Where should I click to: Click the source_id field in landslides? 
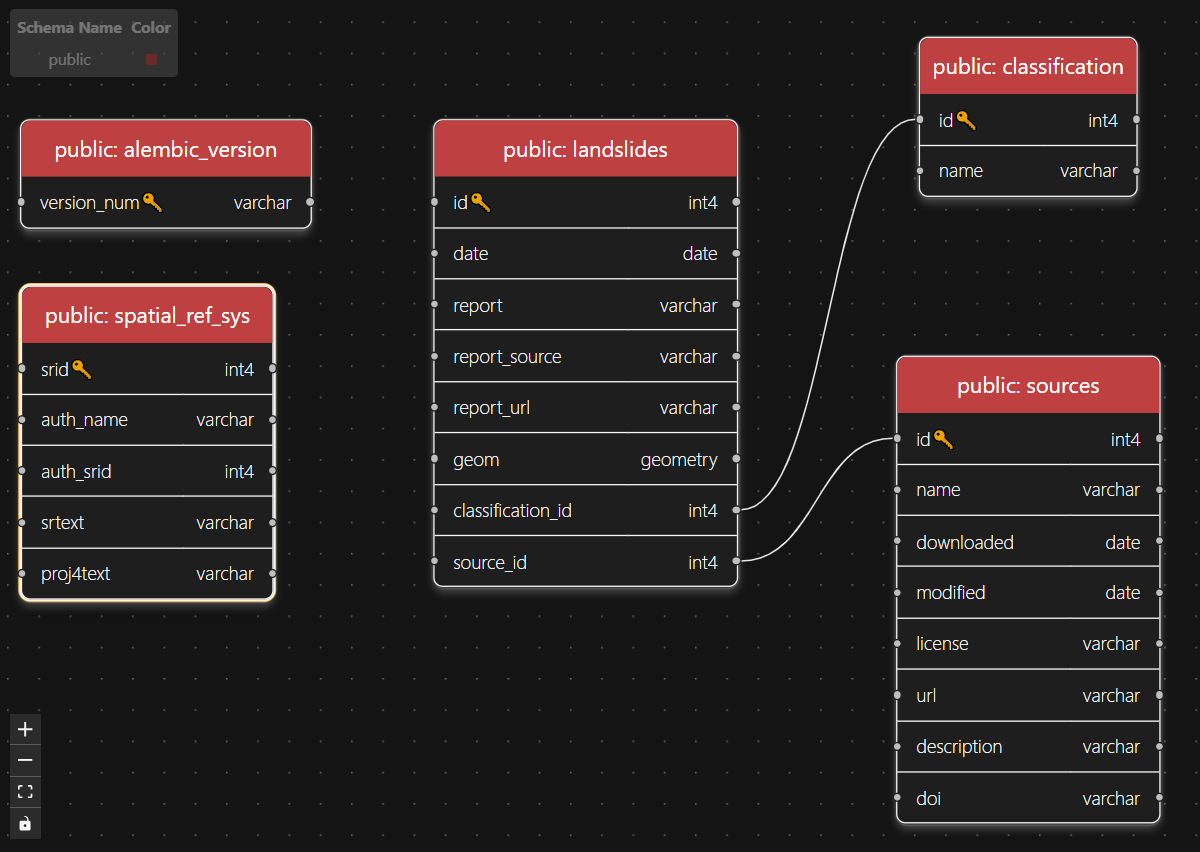[x=585, y=562]
